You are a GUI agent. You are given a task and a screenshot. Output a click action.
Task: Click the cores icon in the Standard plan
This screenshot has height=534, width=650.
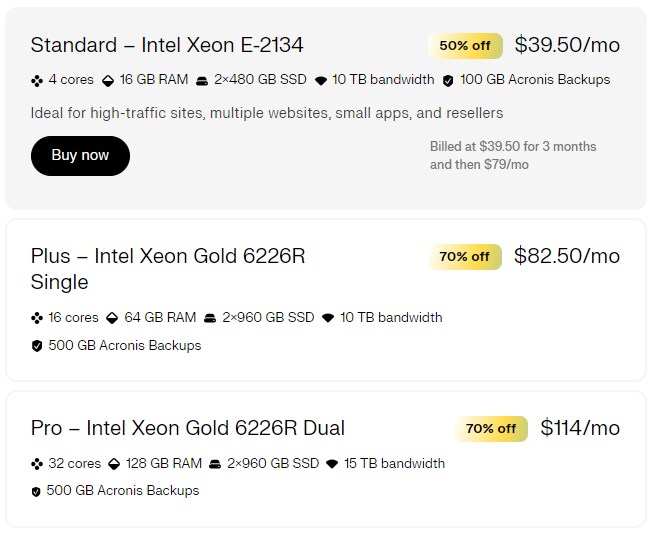click(37, 80)
